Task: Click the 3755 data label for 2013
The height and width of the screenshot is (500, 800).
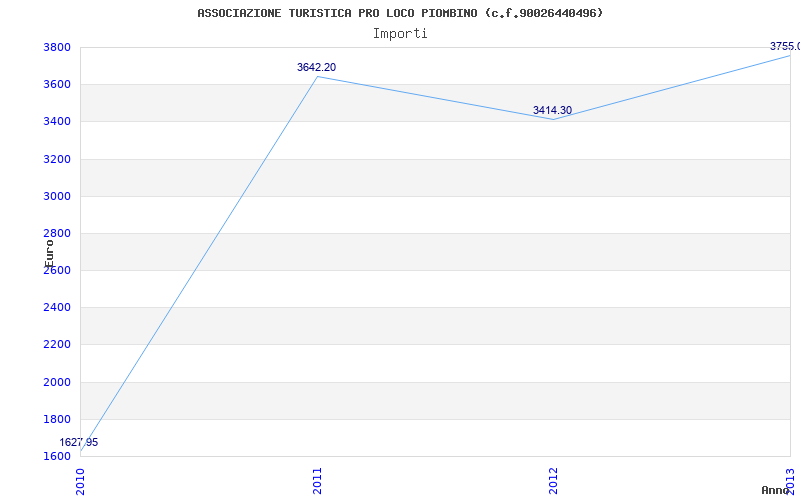Action: [785, 46]
